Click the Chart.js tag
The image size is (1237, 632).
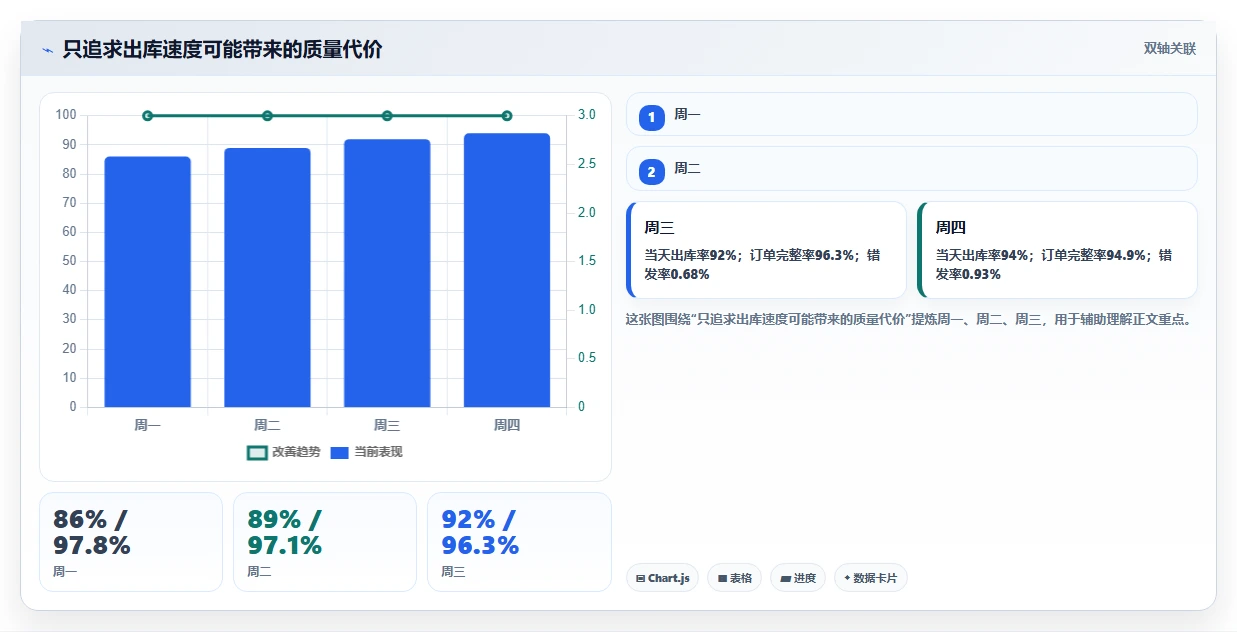point(662,578)
